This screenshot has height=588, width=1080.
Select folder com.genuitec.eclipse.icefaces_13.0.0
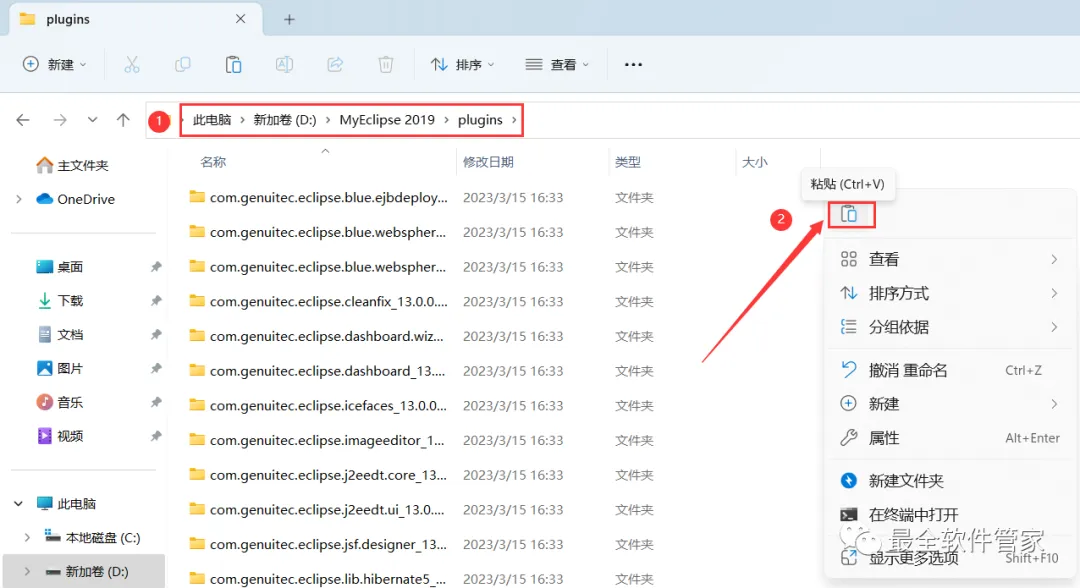(318, 406)
